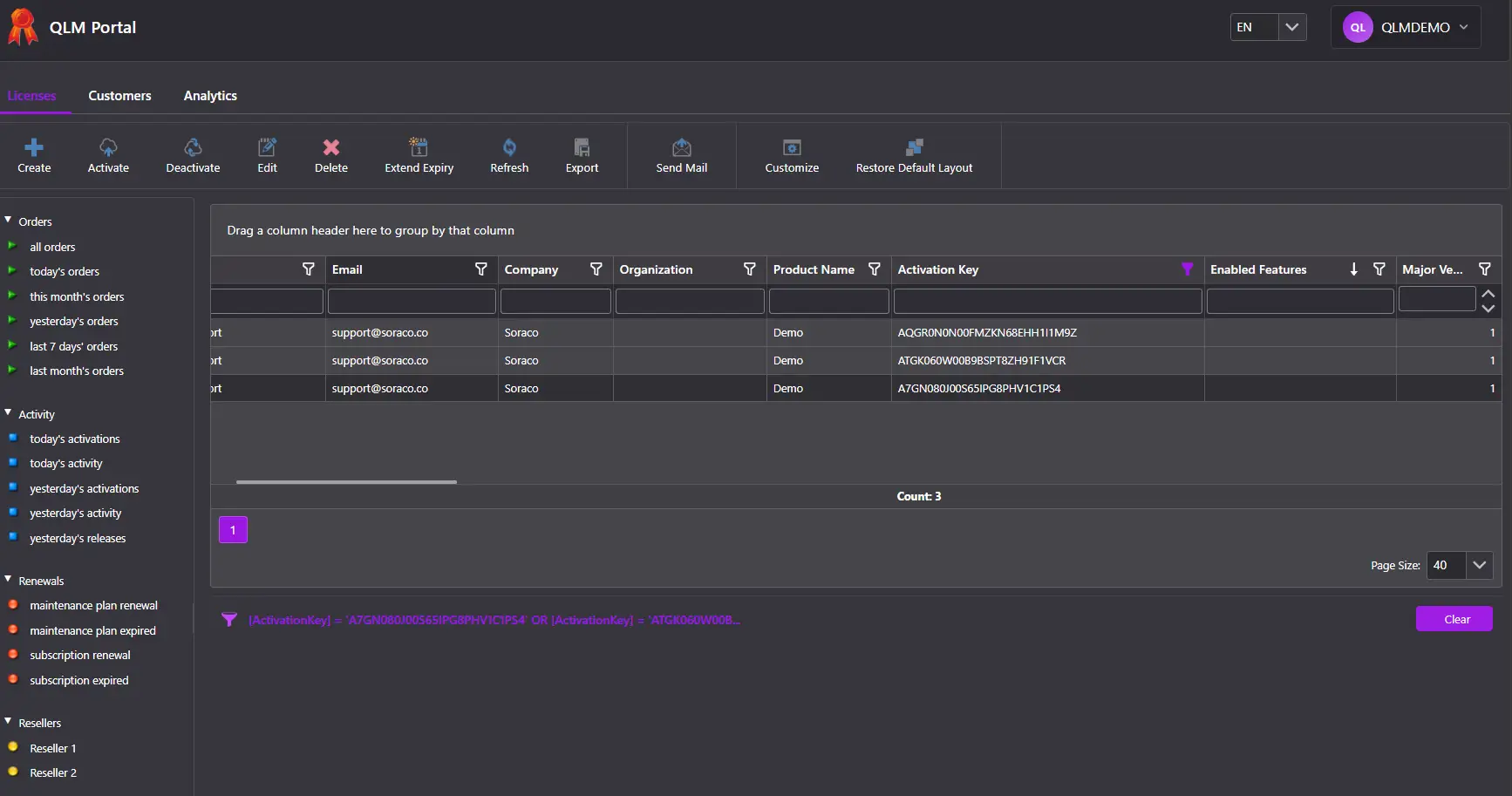
Task: Click the Organization filter text box
Action: click(690, 301)
